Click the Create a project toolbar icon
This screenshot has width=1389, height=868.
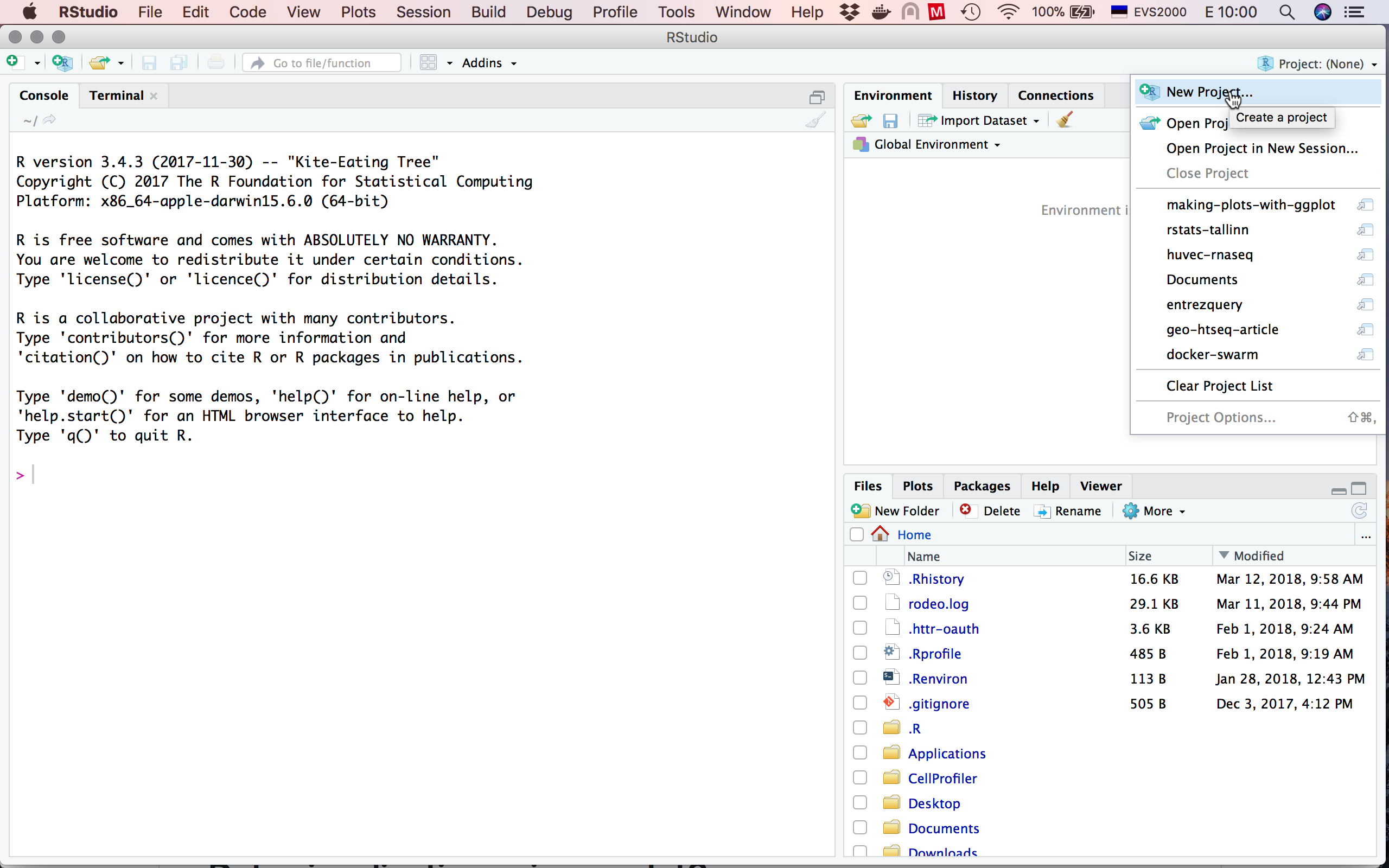pos(62,62)
